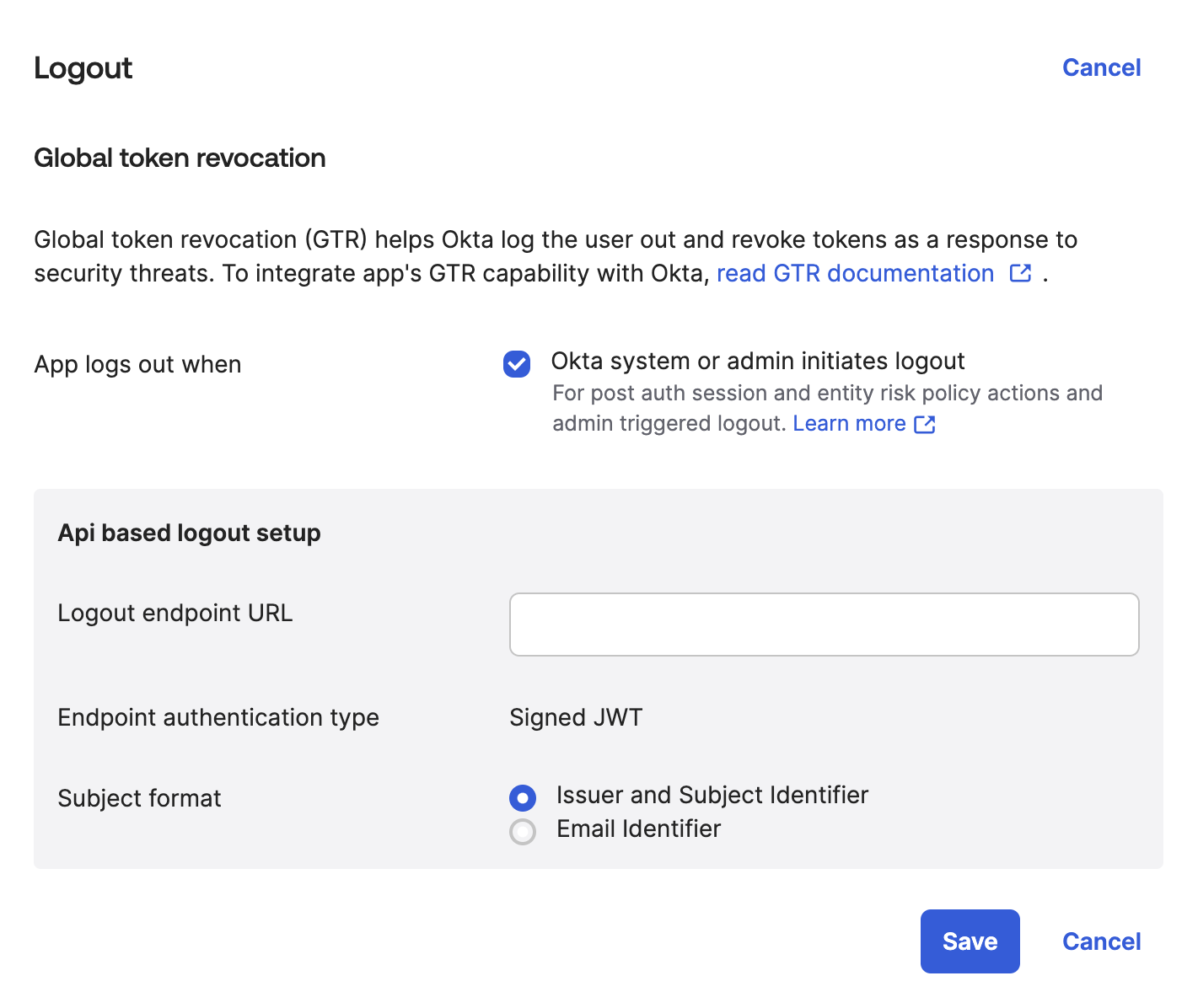Screen dimensions: 1198x1008
Task: Click the Subject format label
Action: (x=139, y=799)
